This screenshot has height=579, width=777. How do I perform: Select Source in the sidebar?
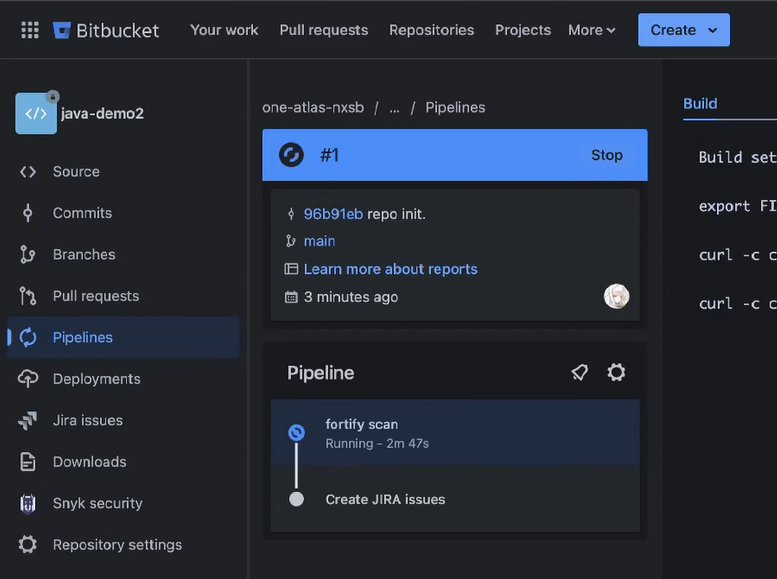(123, 172)
